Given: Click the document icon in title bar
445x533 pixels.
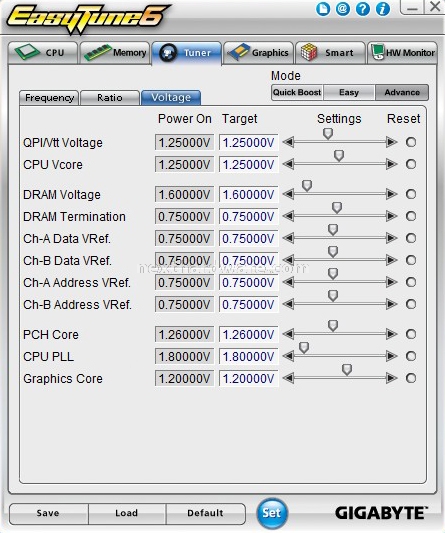Looking at the screenshot, I should (323, 9).
